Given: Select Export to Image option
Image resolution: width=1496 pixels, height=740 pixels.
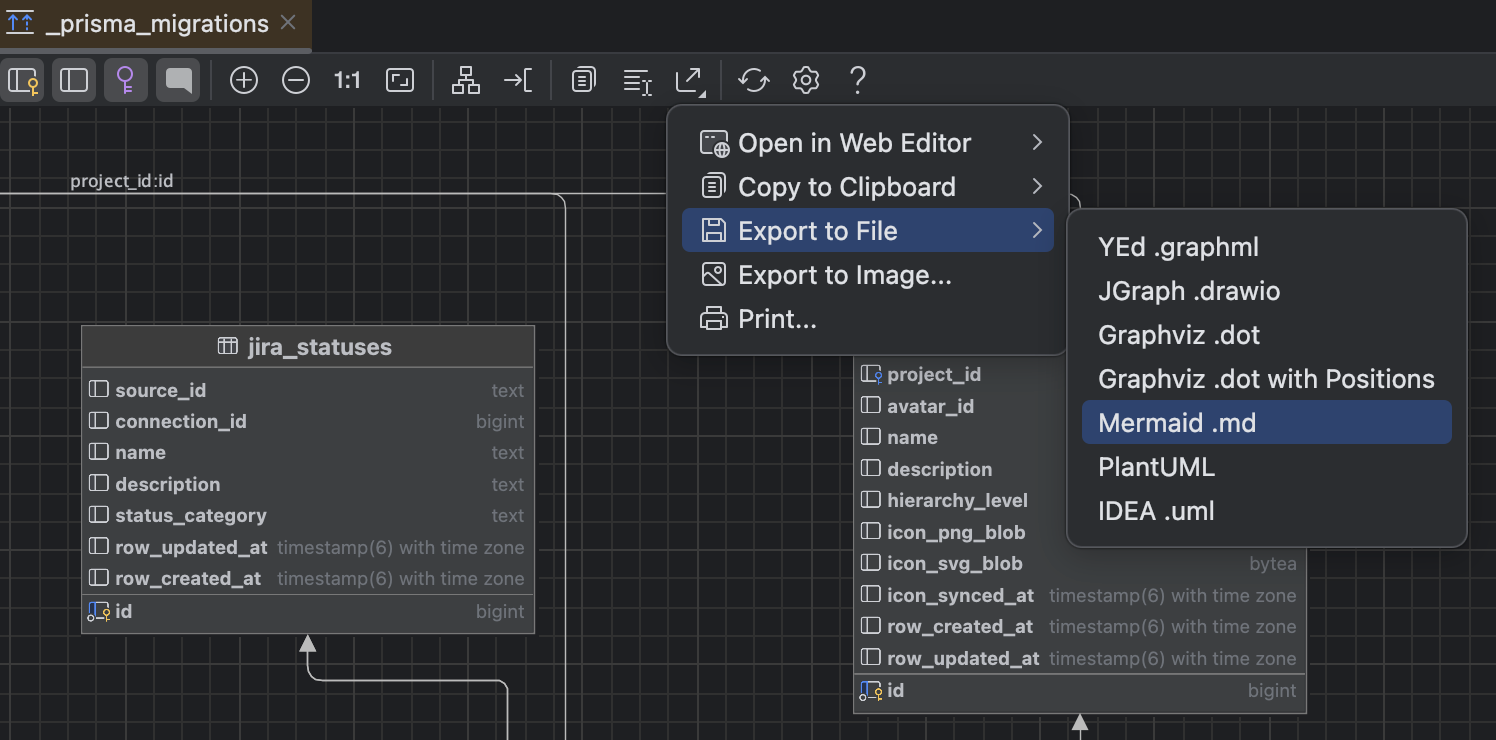Looking at the screenshot, I should point(844,275).
